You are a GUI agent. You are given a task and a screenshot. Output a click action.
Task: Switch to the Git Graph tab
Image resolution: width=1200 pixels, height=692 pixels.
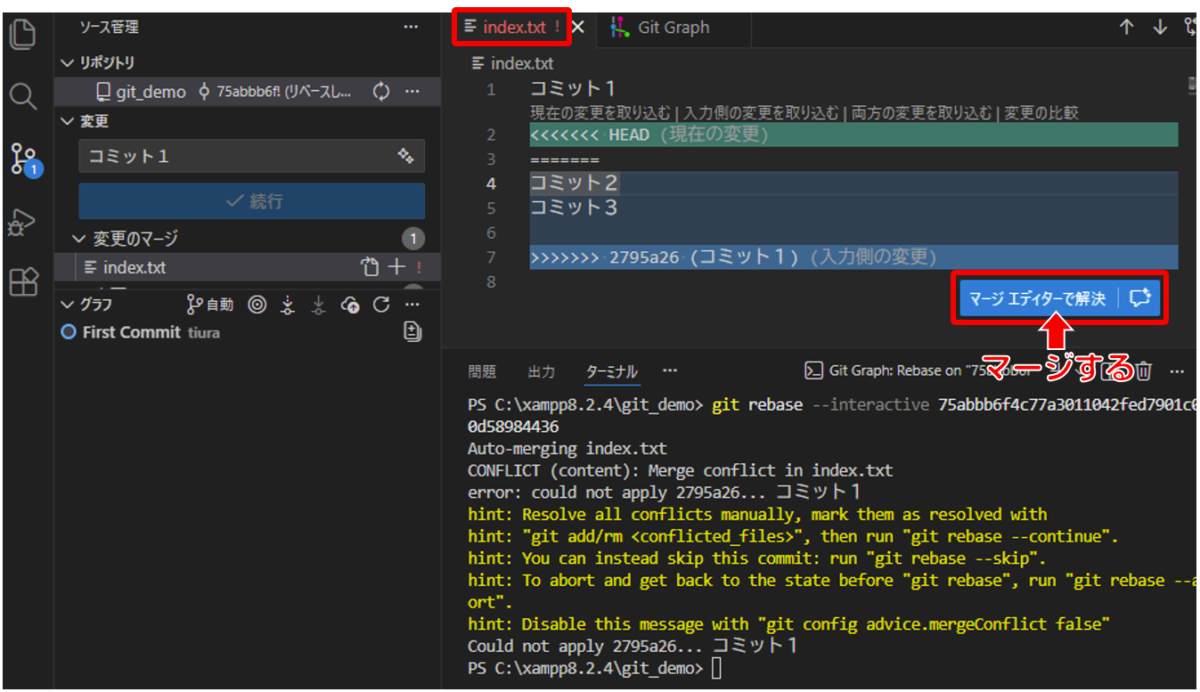click(661, 28)
